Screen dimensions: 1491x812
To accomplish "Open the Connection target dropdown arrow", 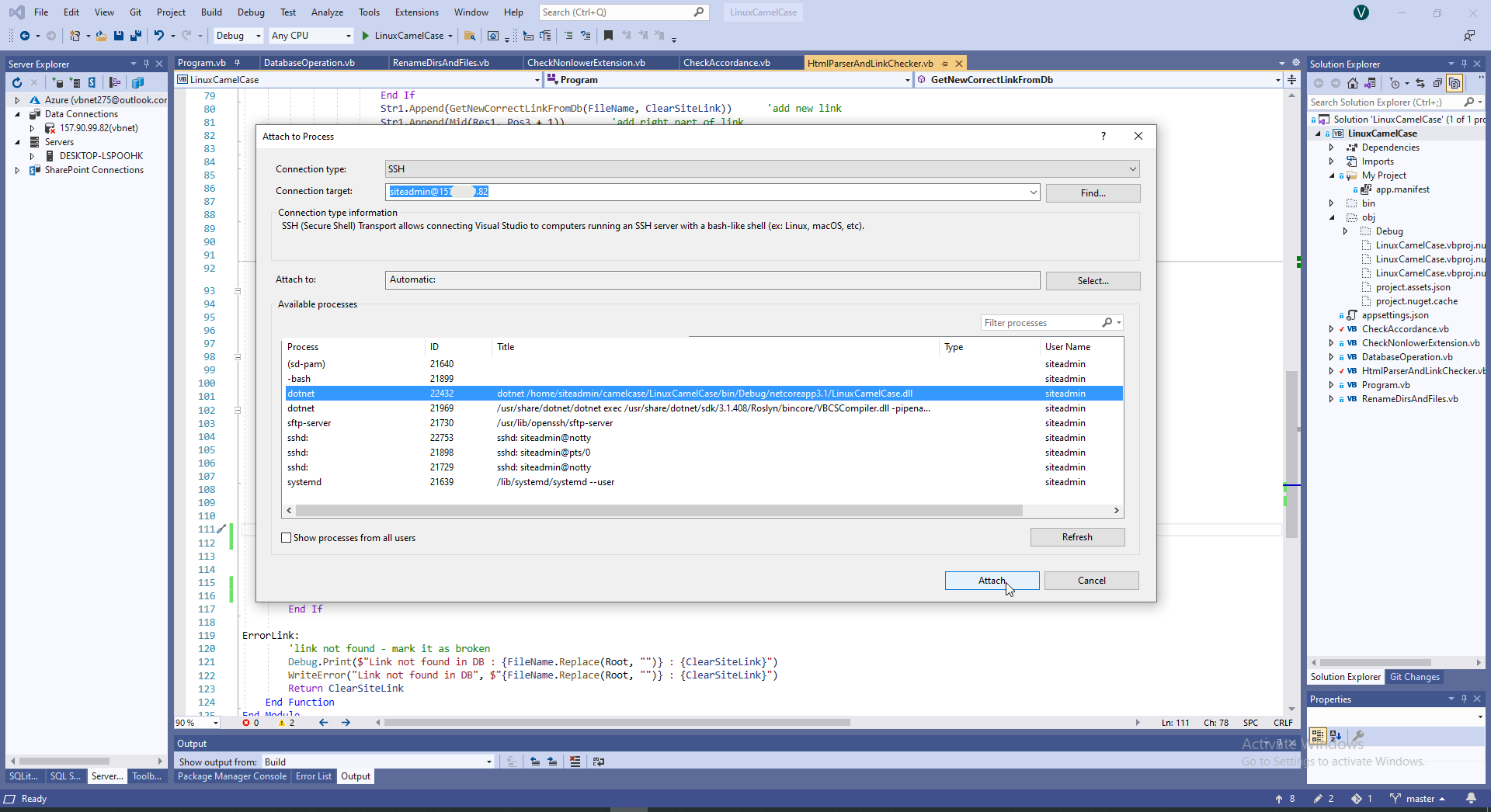I will pos(1034,192).
